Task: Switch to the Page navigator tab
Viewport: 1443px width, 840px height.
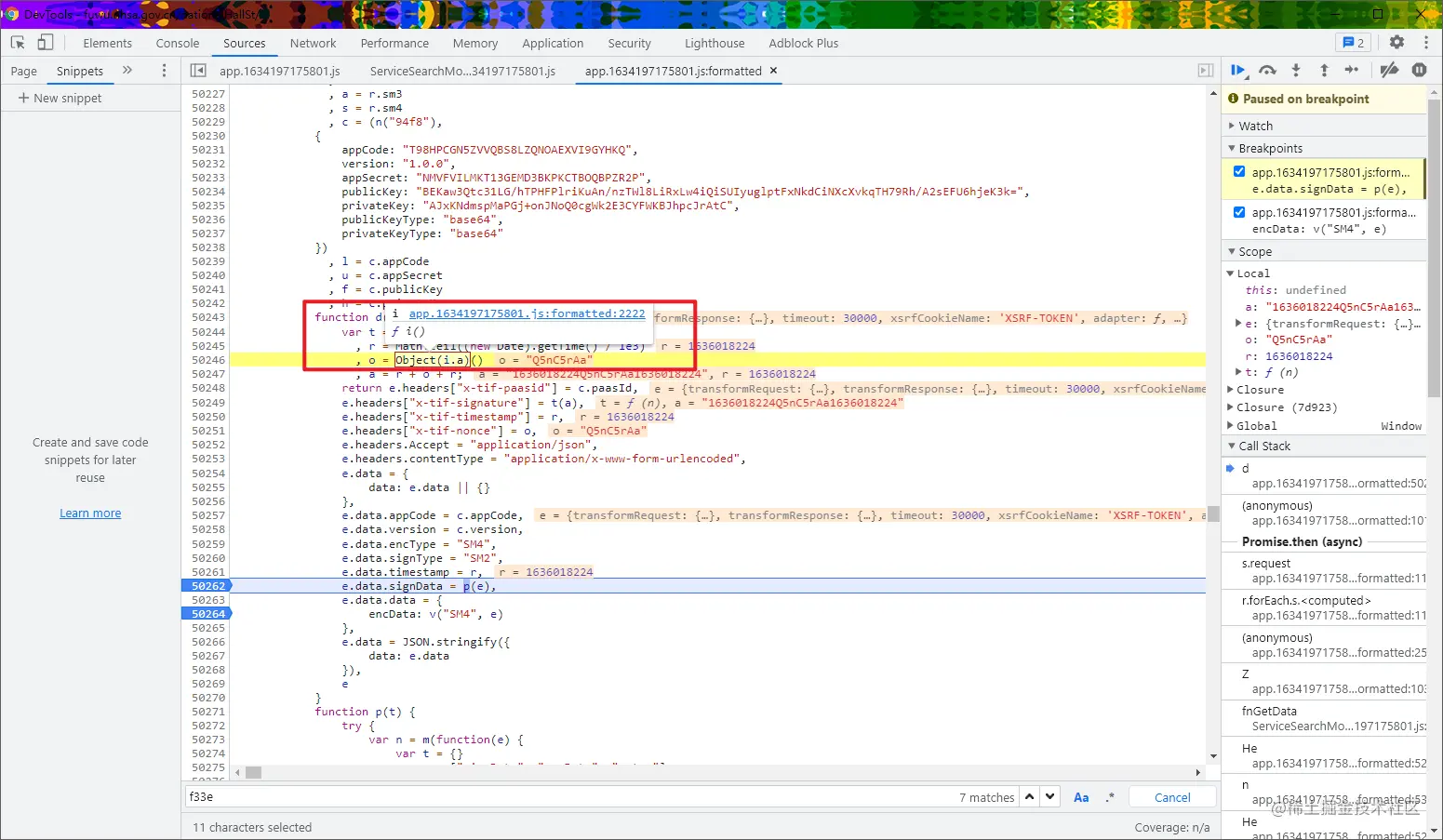Action: (x=24, y=71)
